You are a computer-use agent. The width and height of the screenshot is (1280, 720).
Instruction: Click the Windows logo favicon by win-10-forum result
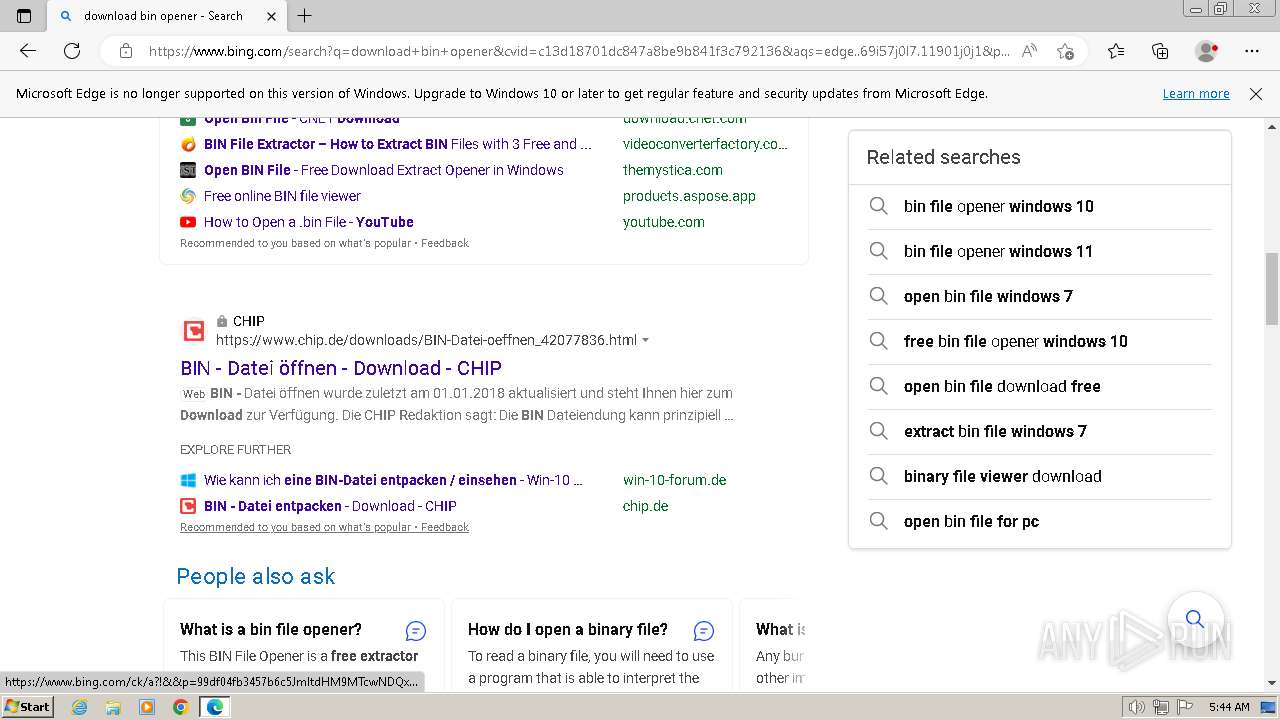click(x=188, y=480)
